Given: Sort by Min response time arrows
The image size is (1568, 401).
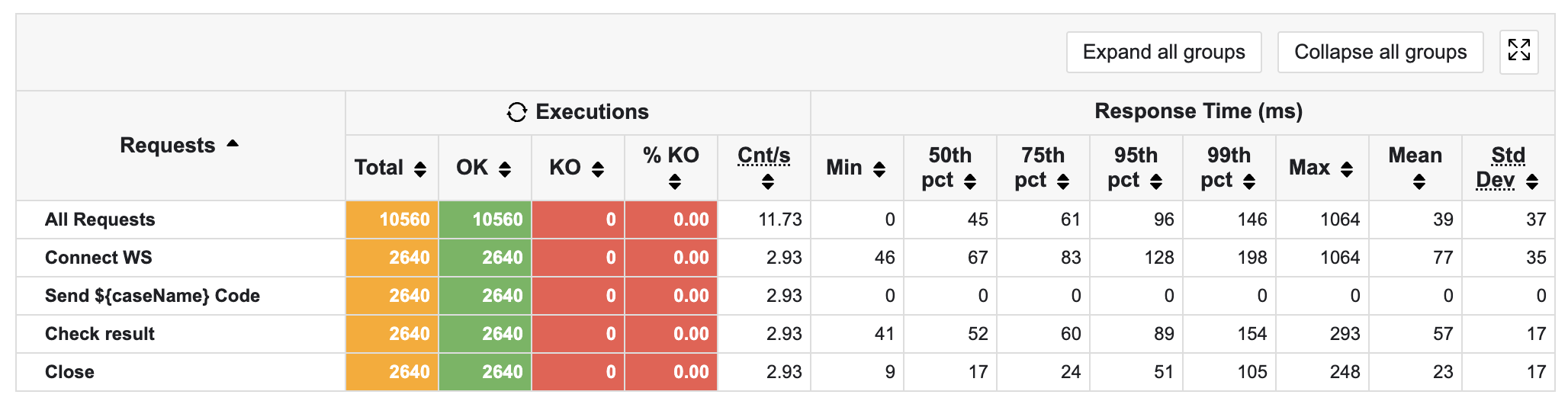Looking at the screenshot, I should coord(879,169).
